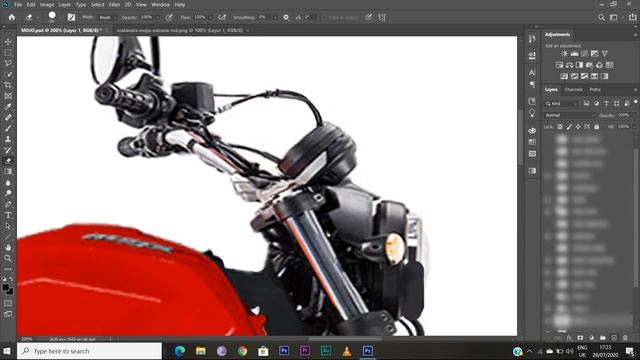This screenshot has width=640, height=360.
Task: Select the Crop tool
Action: point(8,85)
